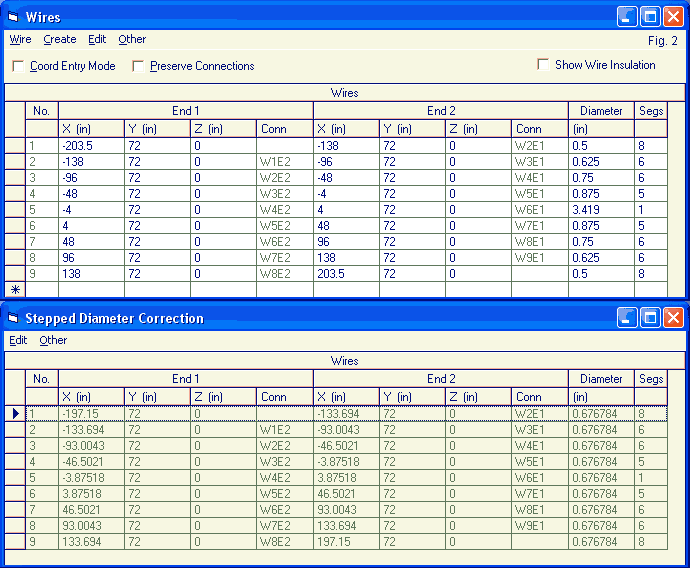The width and height of the screenshot is (690, 568).
Task: Maximize the Stepped Diameter Correction window
Action: 650,317
